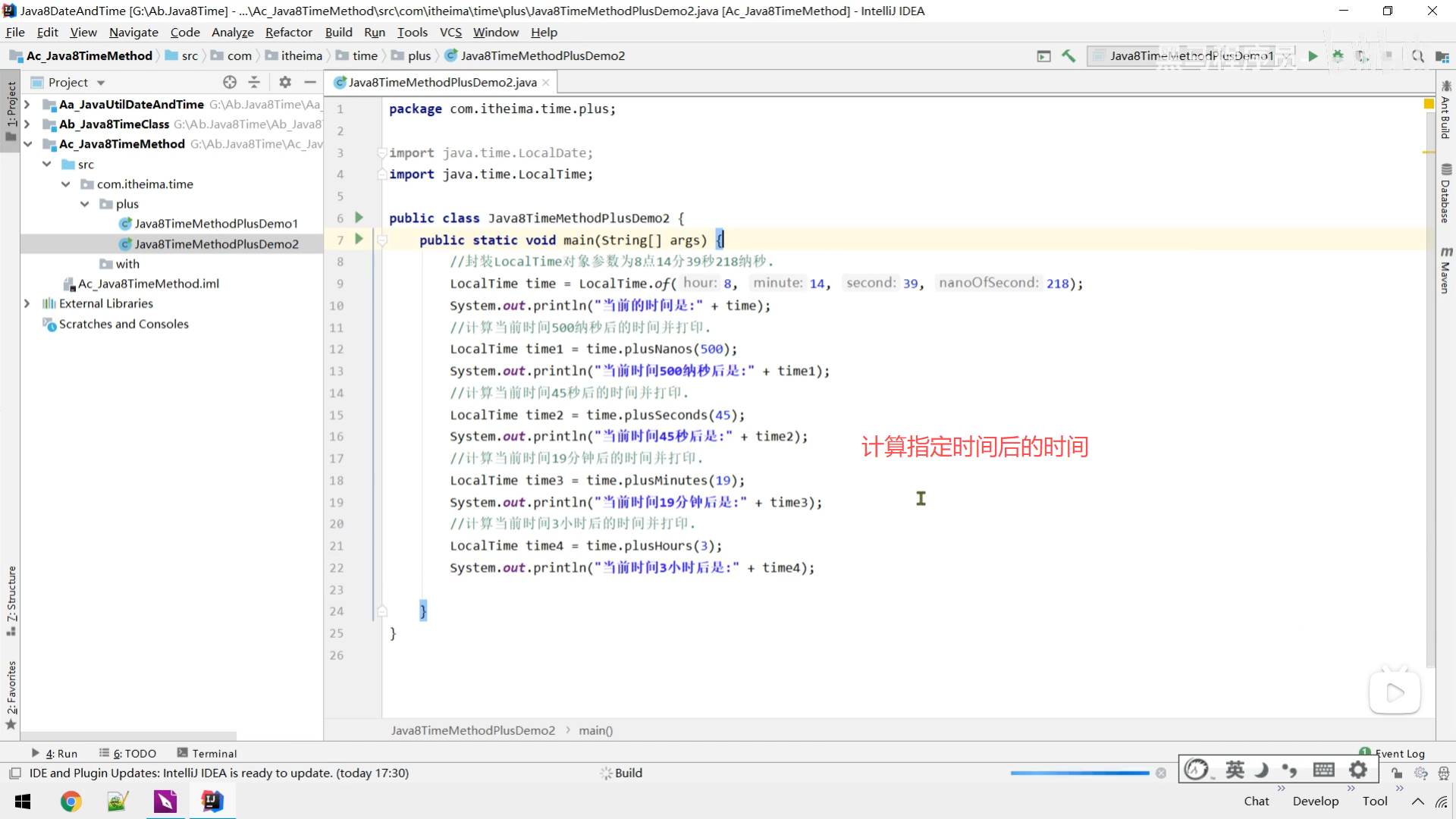Click the build progress bar
This screenshot has height=819, width=1456.
(1079, 773)
